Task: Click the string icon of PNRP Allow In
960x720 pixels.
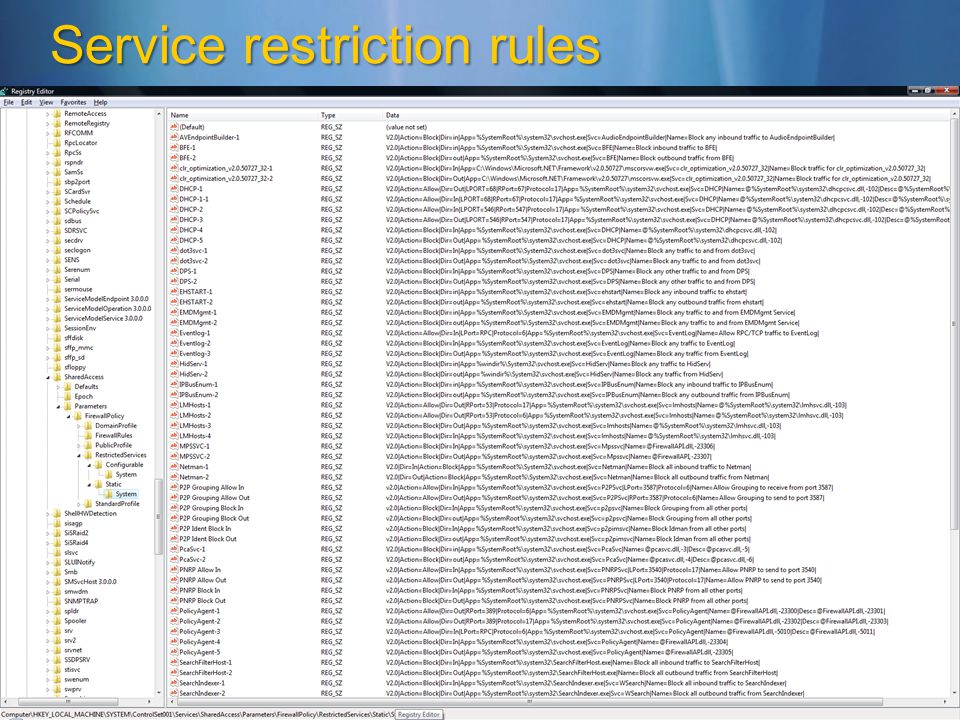Action: point(174,569)
